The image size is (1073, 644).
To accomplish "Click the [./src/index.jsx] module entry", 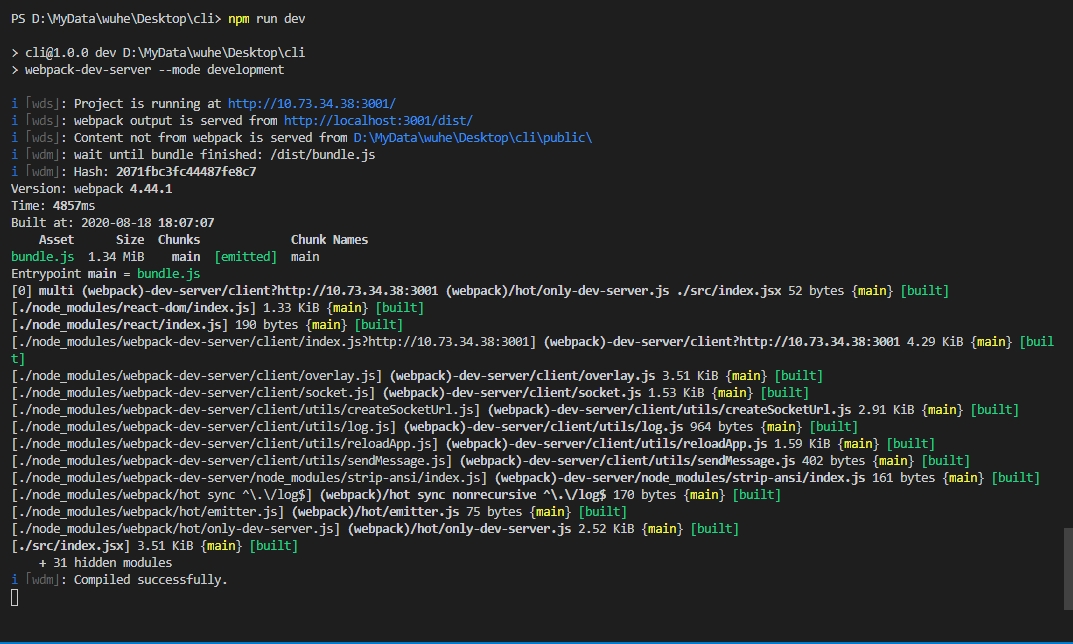I will point(70,545).
